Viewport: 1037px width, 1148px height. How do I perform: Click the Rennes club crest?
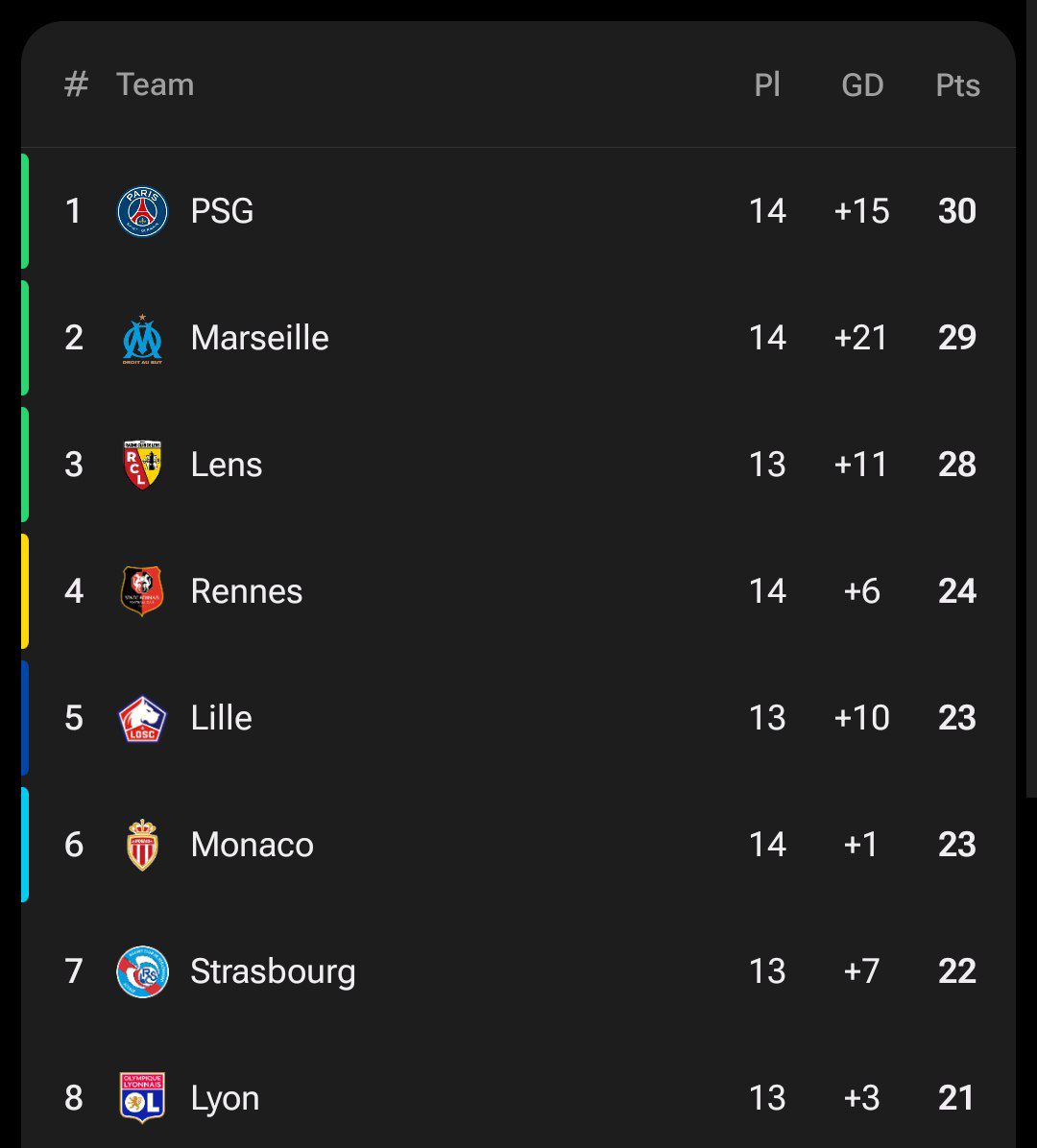pos(142,591)
